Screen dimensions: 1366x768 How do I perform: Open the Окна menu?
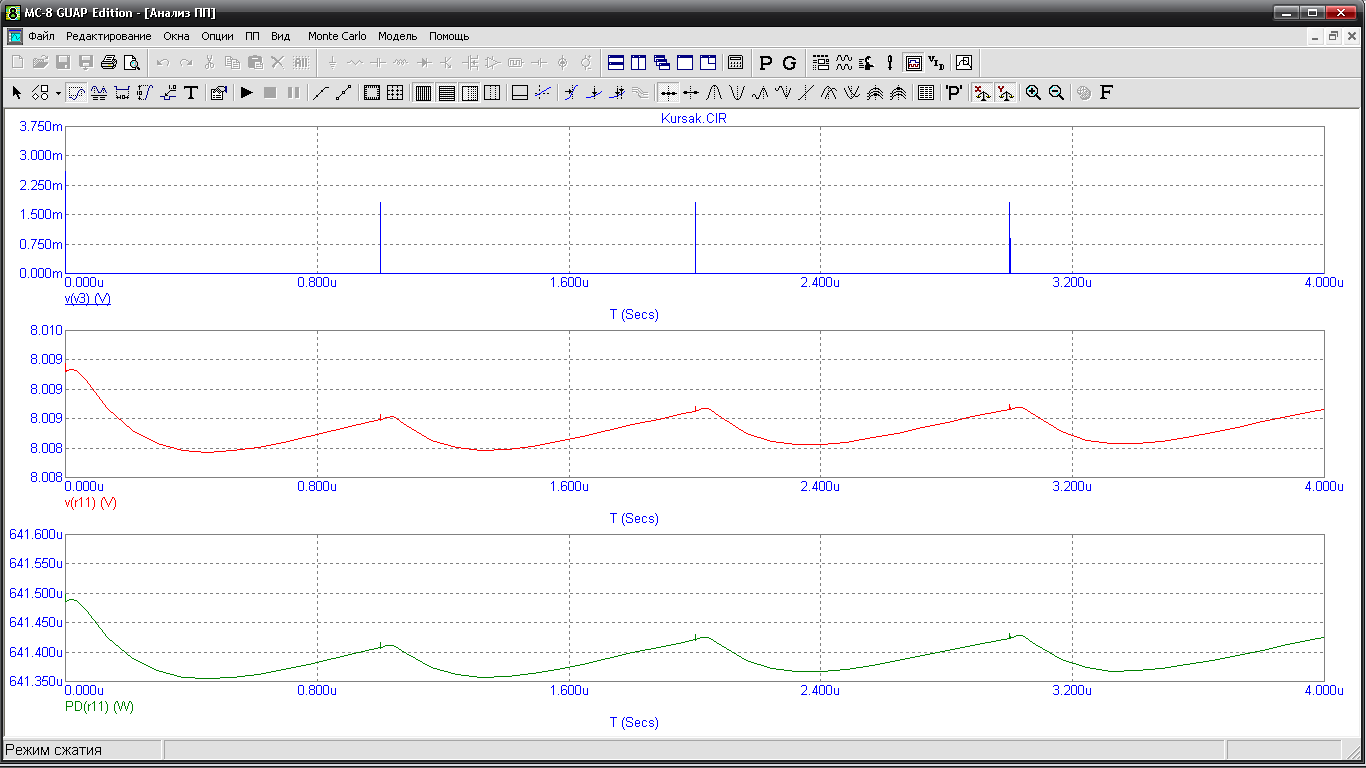pos(177,36)
